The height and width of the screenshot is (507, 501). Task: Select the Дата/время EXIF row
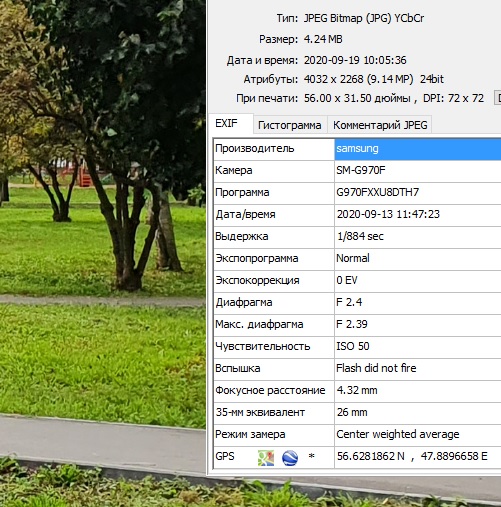357,215
